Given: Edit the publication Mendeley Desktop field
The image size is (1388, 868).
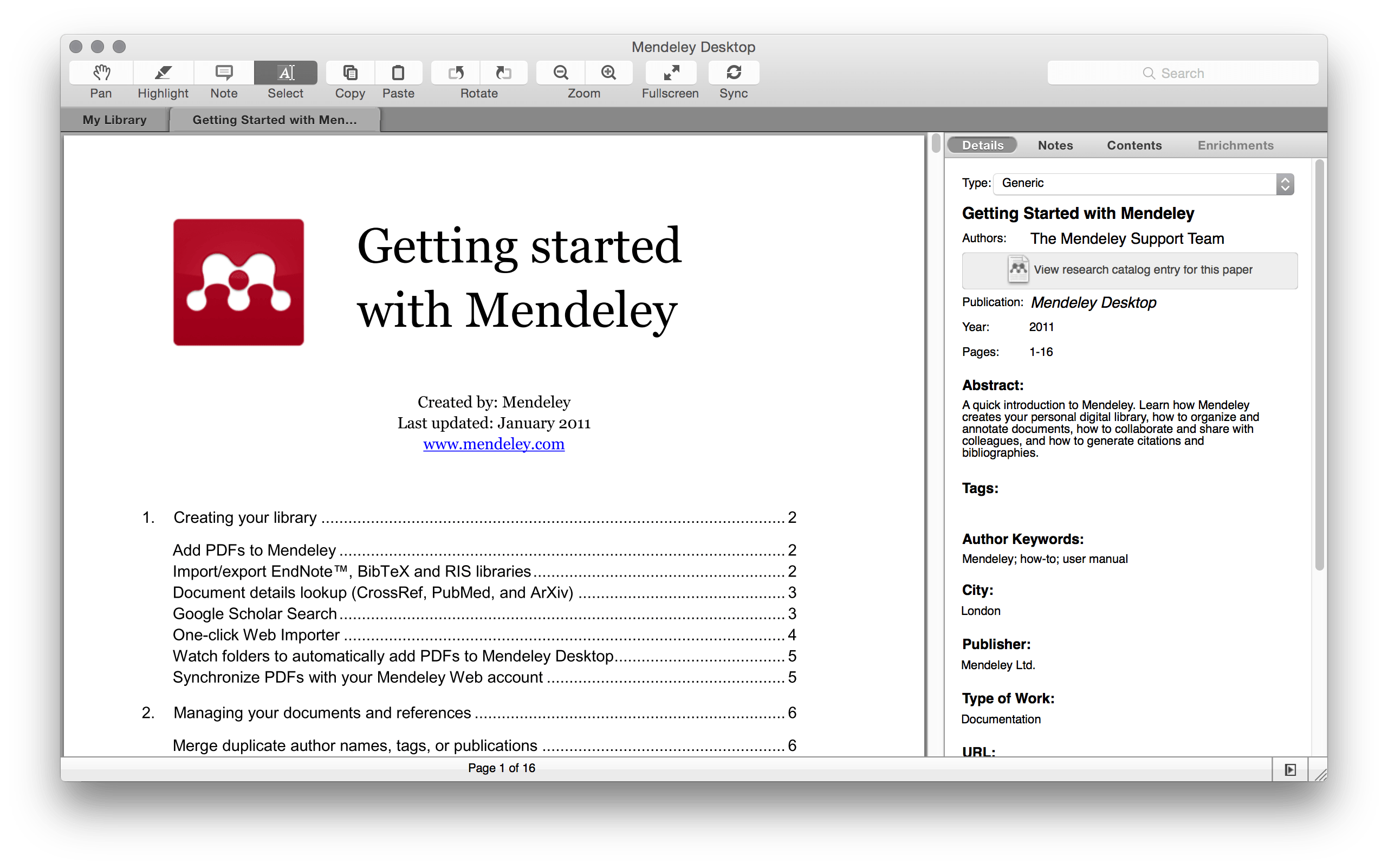Looking at the screenshot, I should coord(1093,302).
